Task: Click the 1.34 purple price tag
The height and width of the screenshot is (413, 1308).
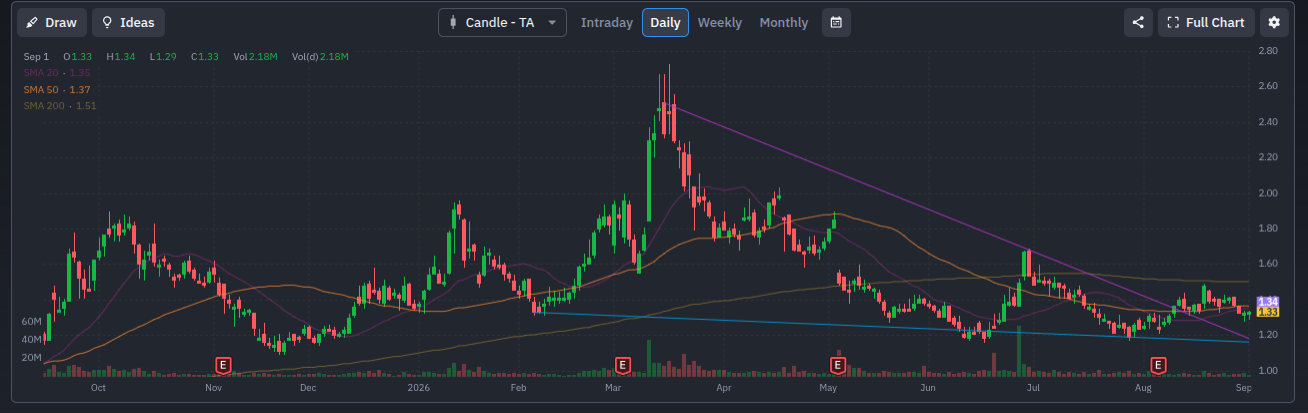Action: (1268, 302)
